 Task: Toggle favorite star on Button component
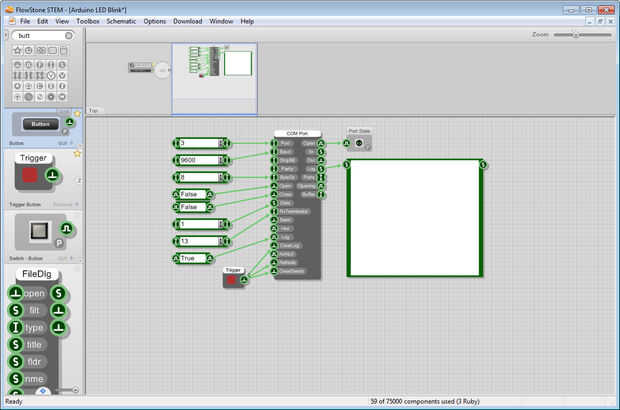pyautogui.click(x=78, y=114)
